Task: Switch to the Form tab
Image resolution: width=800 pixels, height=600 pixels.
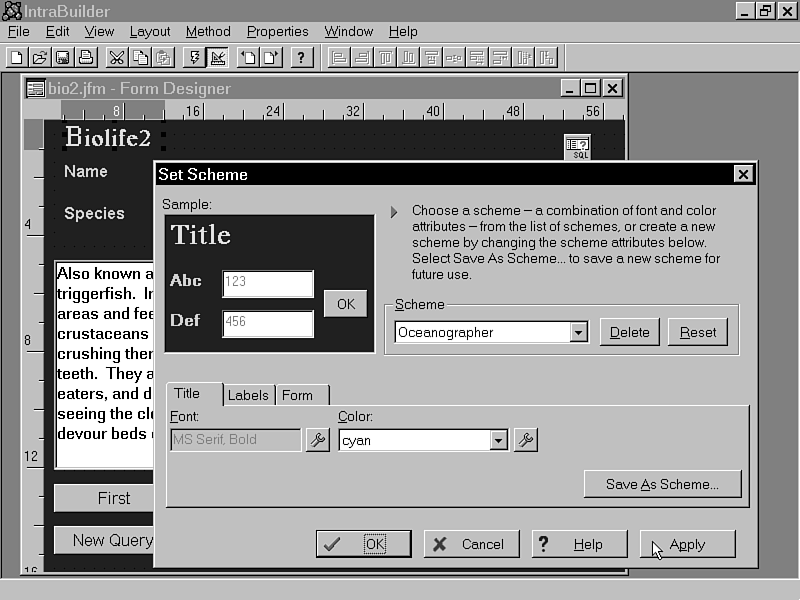Action: (297, 395)
